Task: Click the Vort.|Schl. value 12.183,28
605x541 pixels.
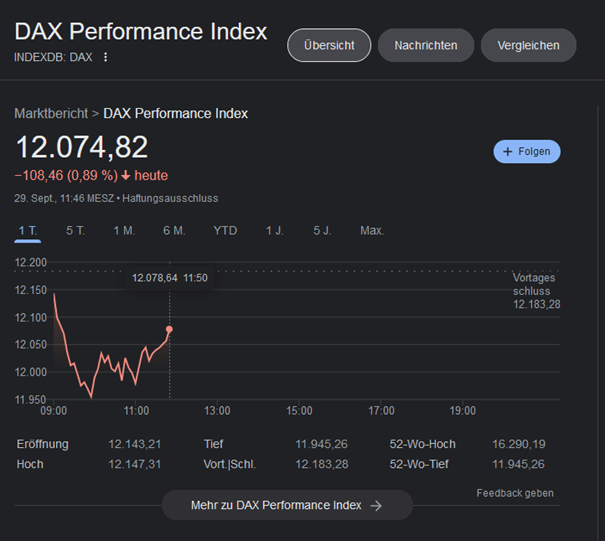Action: (x=321, y=464)
